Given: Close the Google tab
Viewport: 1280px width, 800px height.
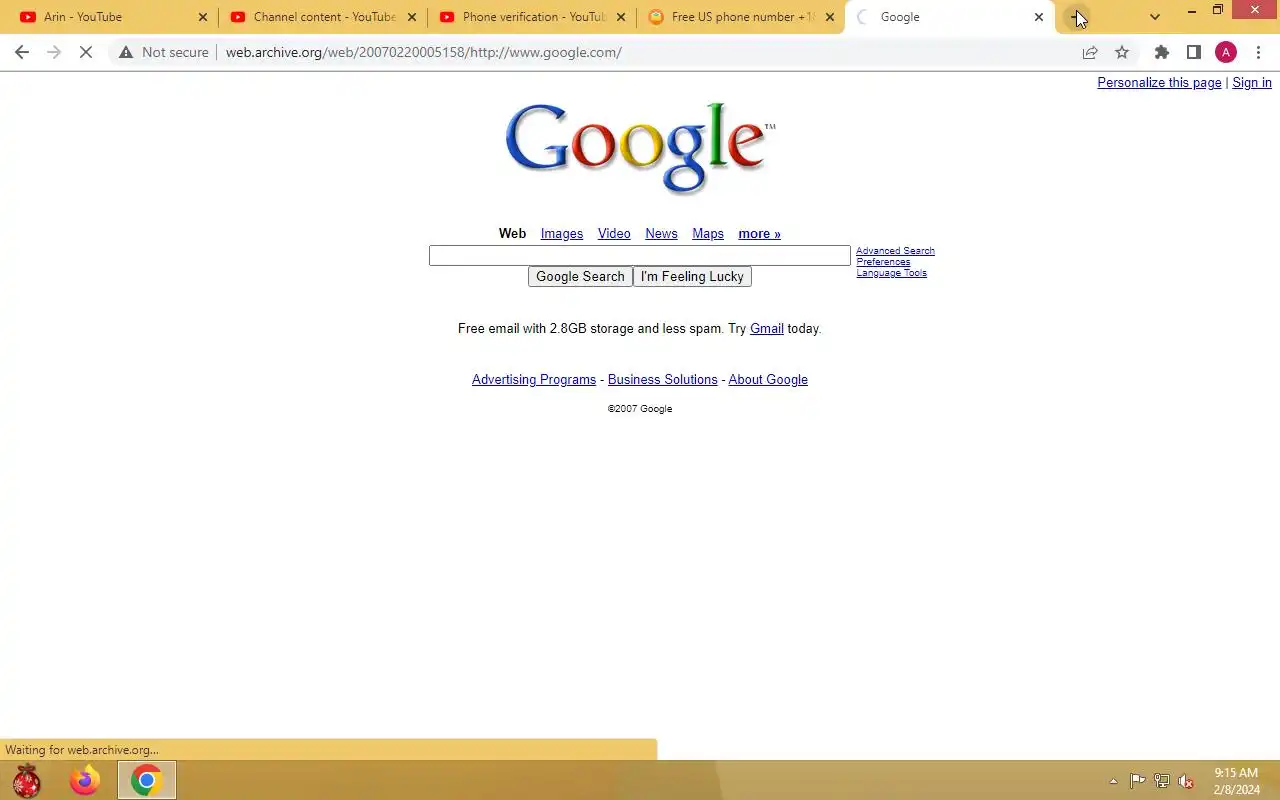Looking at the screenshot, I should tap(1039, 17).
